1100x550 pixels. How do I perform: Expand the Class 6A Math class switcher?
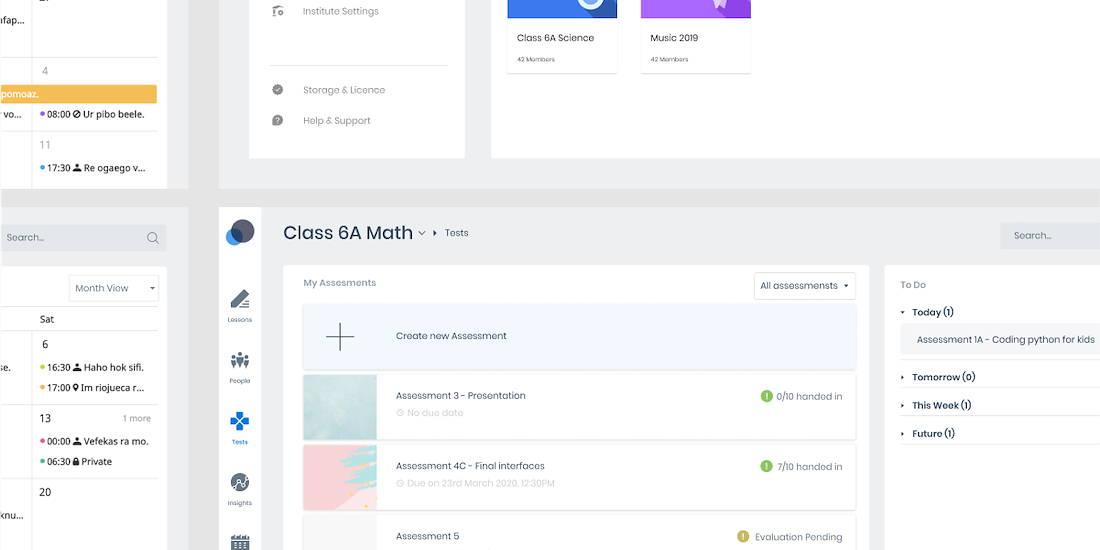click(422, 233)
